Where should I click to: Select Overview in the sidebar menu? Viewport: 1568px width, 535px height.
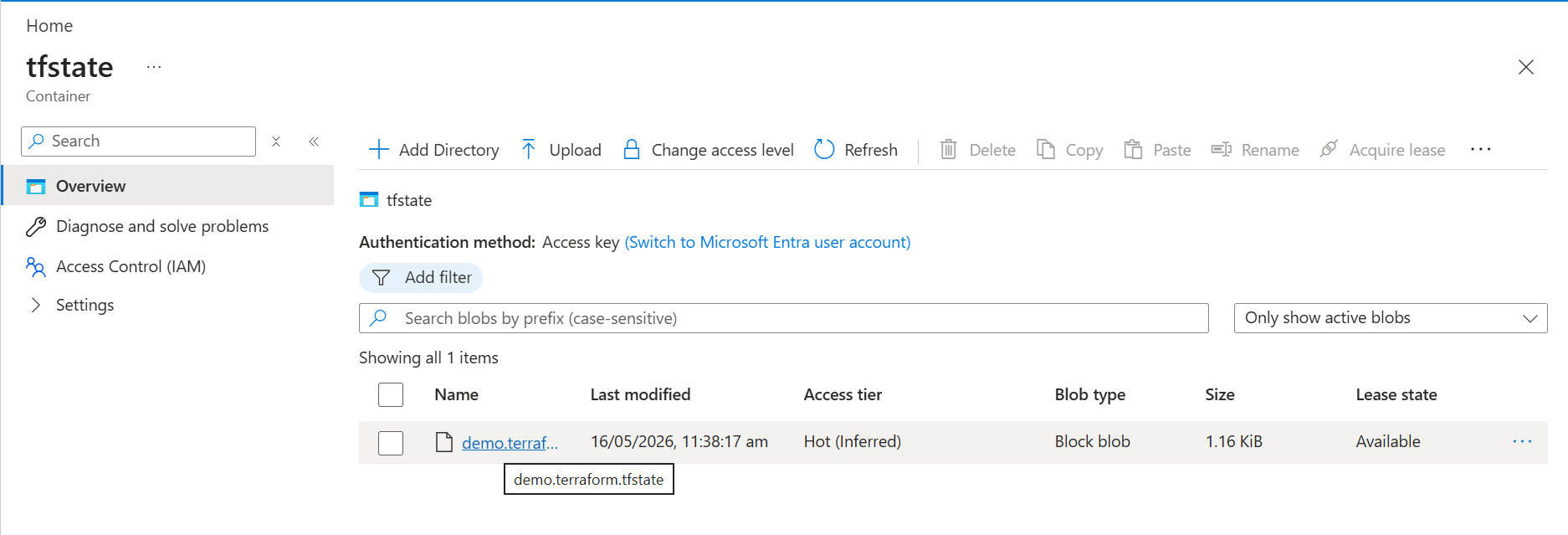tap(168, 186)
